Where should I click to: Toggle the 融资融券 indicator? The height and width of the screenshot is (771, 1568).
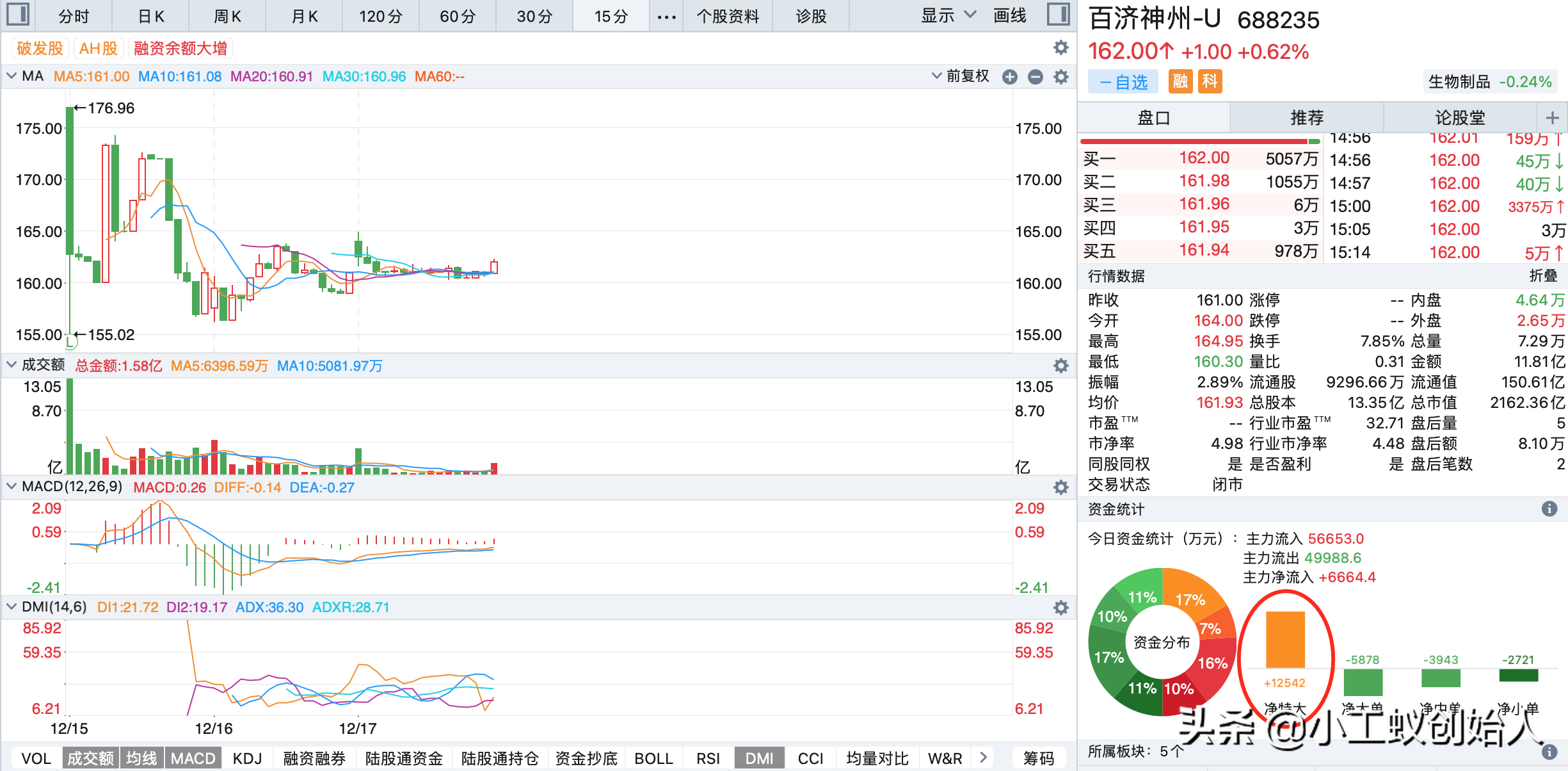pos(314,758)
